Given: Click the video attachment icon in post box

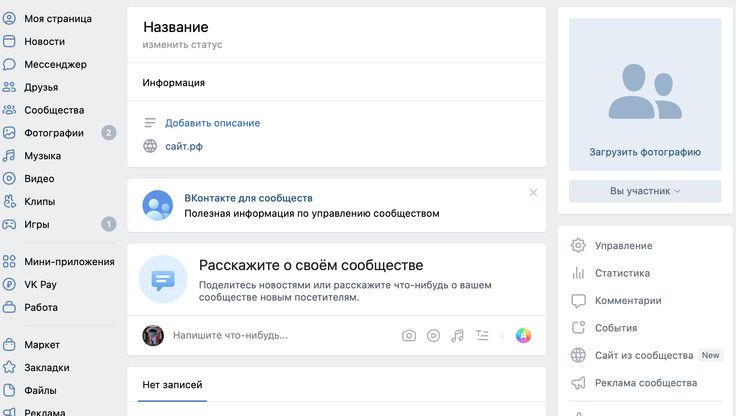Looking at the screenshot, I should tap(434, 336).
